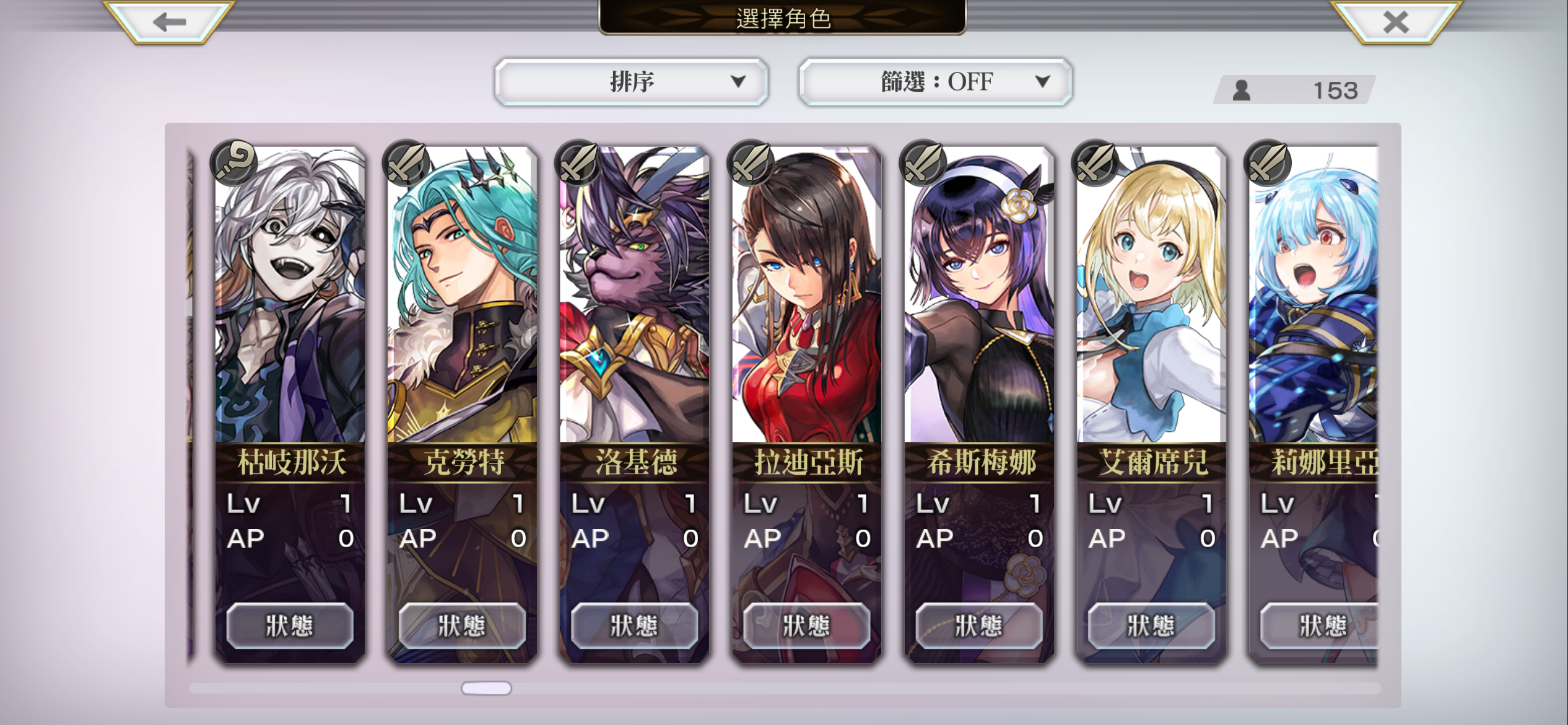Click the horizontal scrollbar thumb
Image resolution: width=1568 pixels, height=725 pixels.
pos(486,688)
